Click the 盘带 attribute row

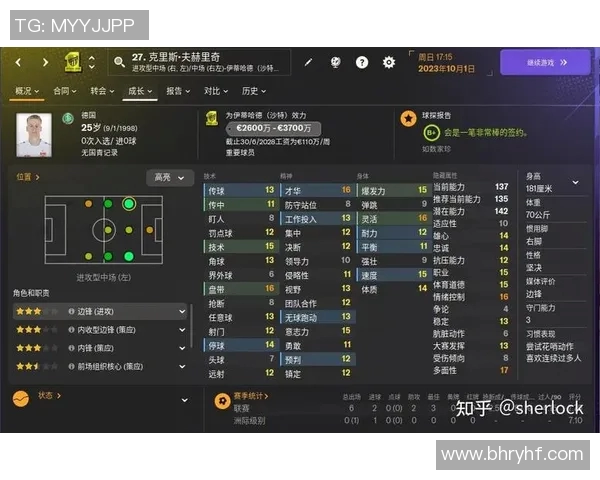click(x=240, y=289)
